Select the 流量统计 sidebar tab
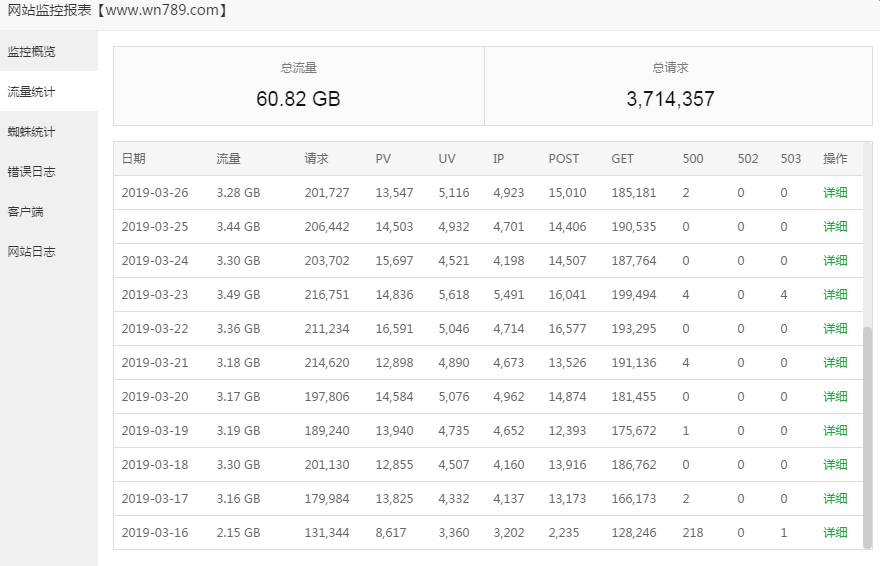The height and width of the screenshot is (566, 880). 32,91
